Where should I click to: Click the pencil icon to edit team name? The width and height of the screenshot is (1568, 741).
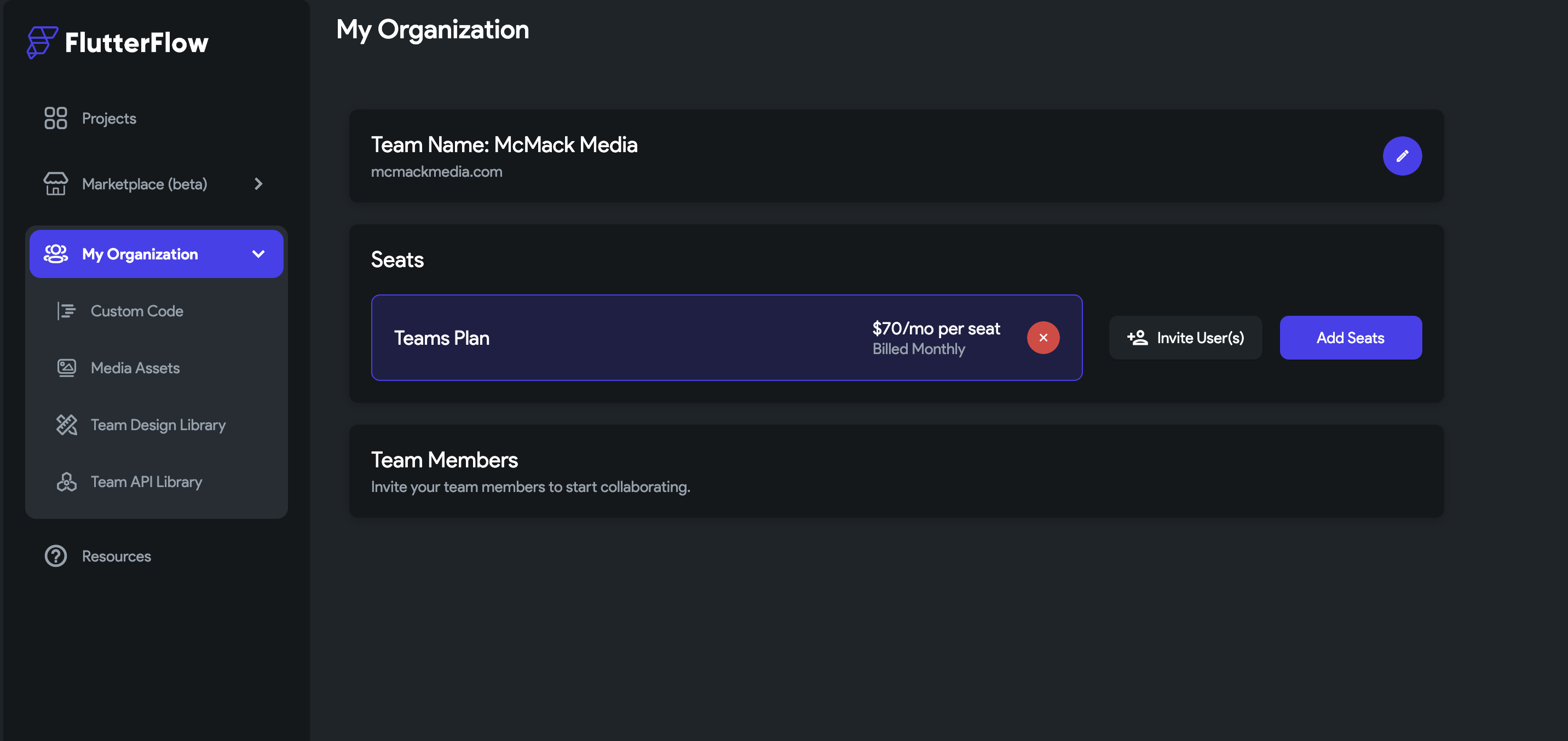click(x=1403, y=156)
